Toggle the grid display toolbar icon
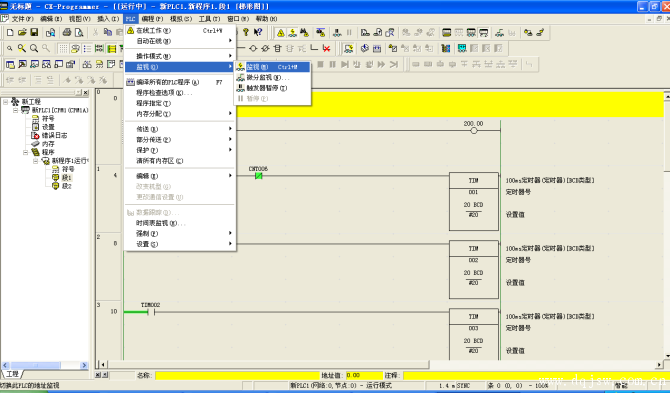The image size is (670, 393). click(63, 49)
